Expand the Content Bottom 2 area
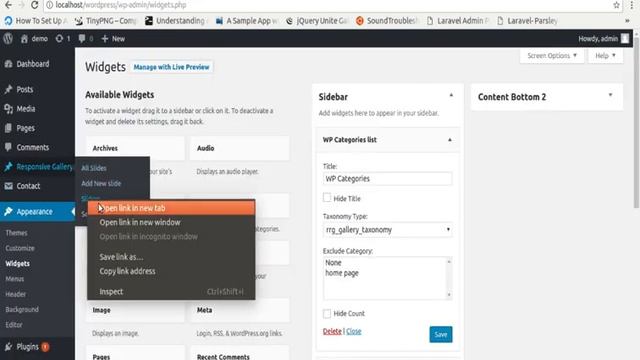This screenshot has height=360, width=640. pyautogui.click(x=610, y=96)
